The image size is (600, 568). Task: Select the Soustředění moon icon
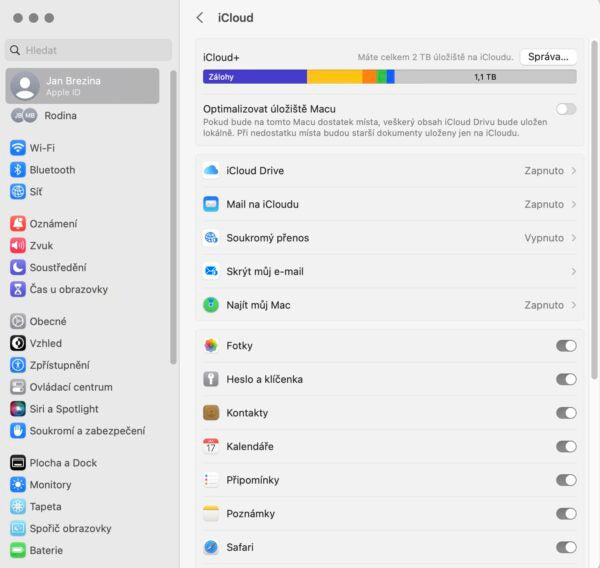[18, 267]
